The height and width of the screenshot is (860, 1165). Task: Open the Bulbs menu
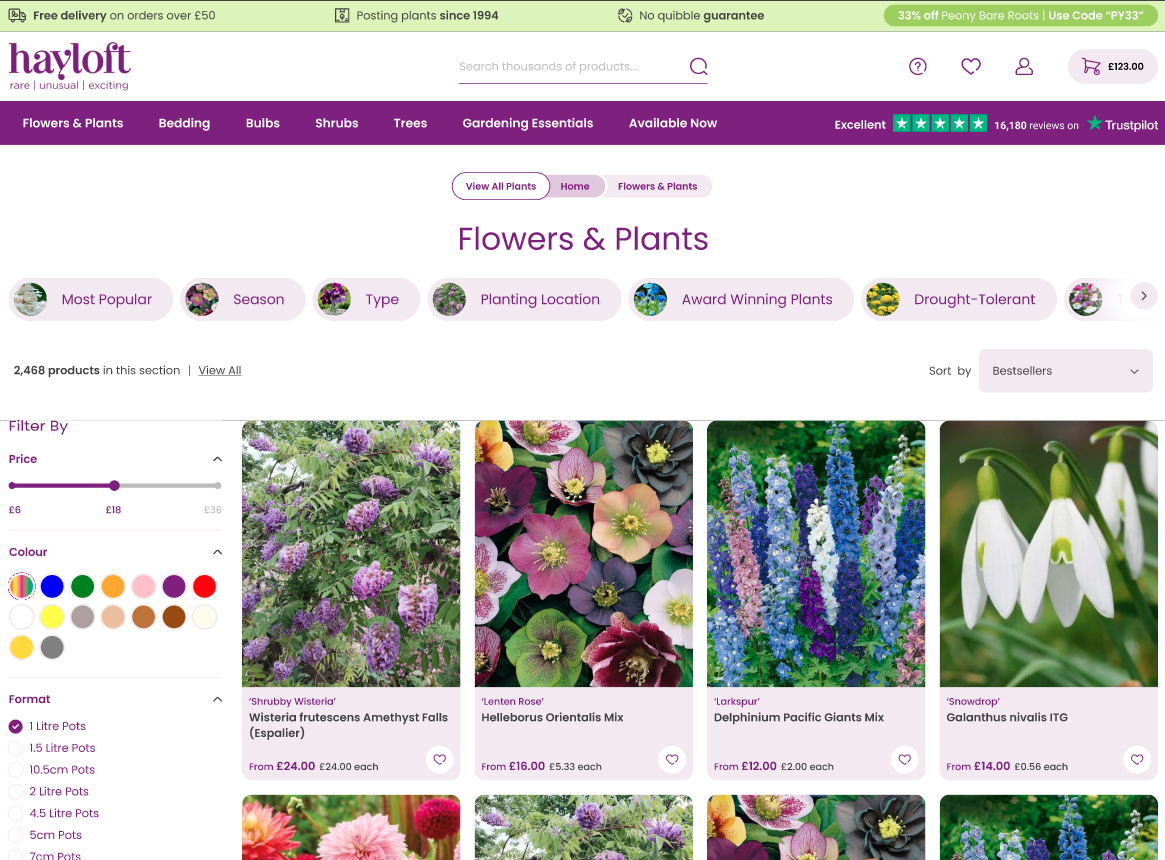tap(263, 123)
